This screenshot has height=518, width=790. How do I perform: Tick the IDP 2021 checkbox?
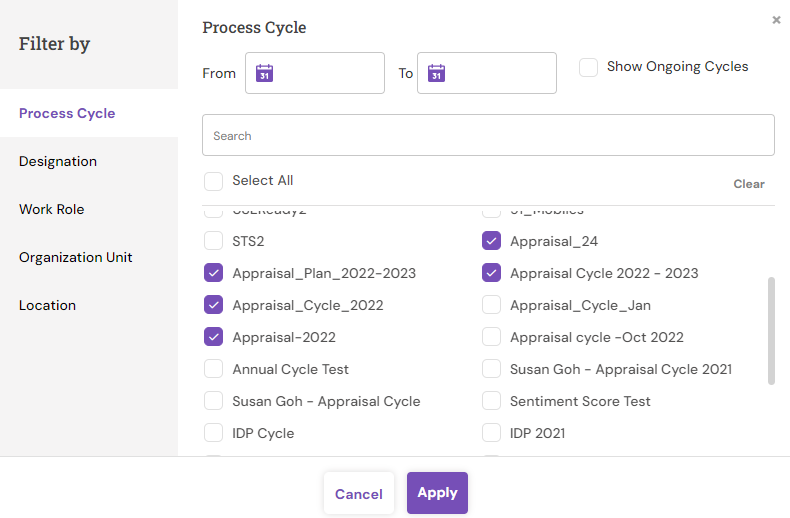[x=491, y=433]
